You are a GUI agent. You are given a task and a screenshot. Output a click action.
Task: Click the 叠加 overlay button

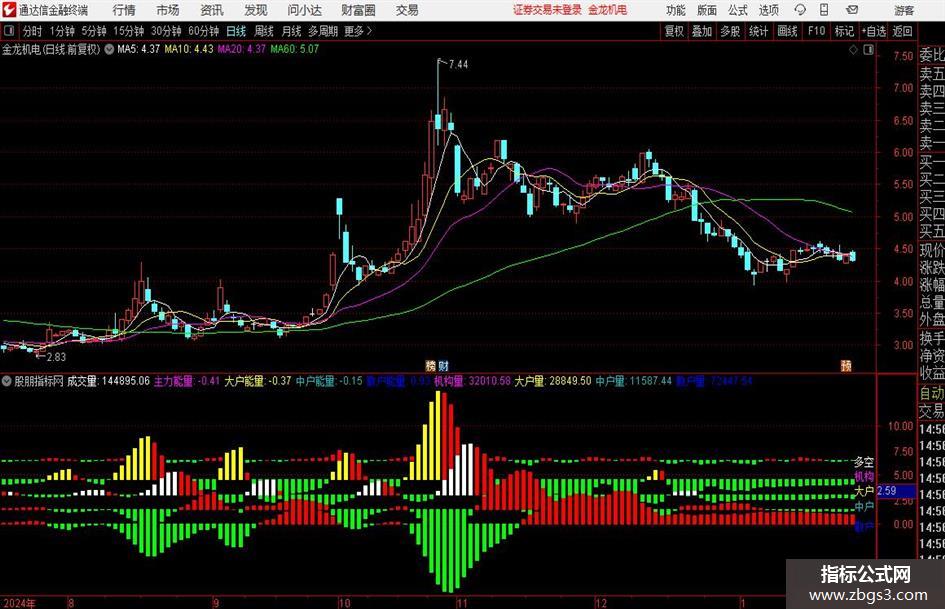[702, 31]
